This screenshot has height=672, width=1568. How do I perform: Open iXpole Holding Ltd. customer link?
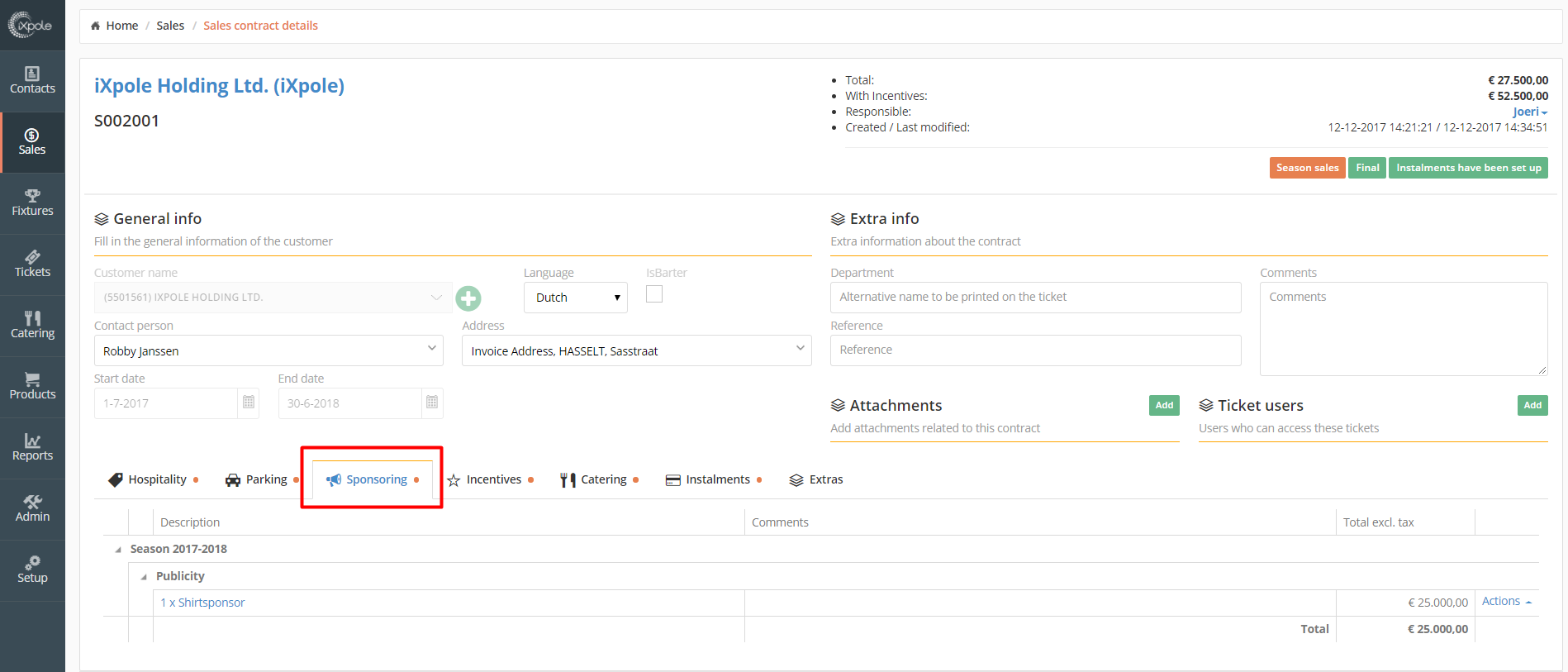219,86
